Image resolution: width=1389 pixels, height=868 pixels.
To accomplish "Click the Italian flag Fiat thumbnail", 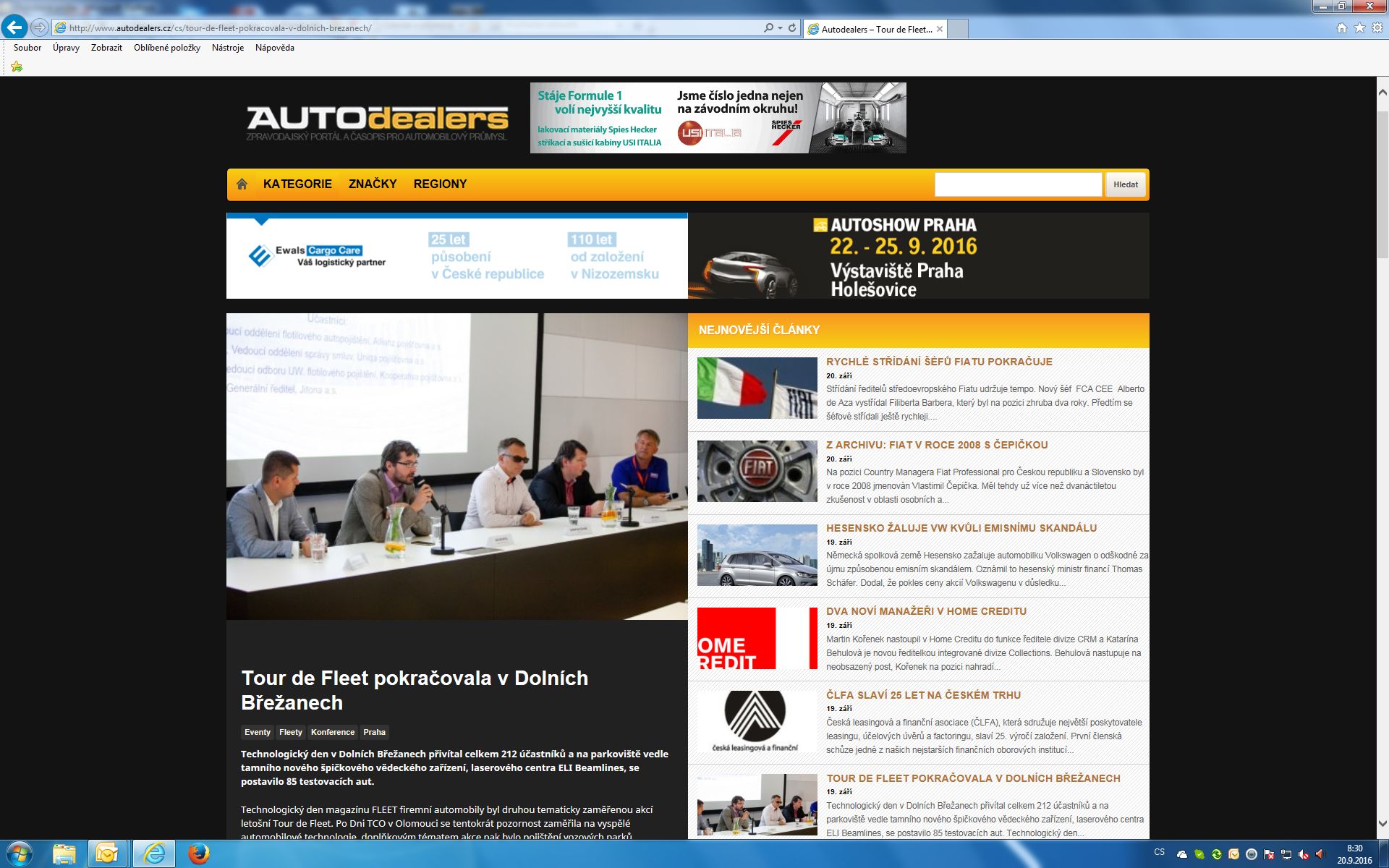I will point(757,388).
